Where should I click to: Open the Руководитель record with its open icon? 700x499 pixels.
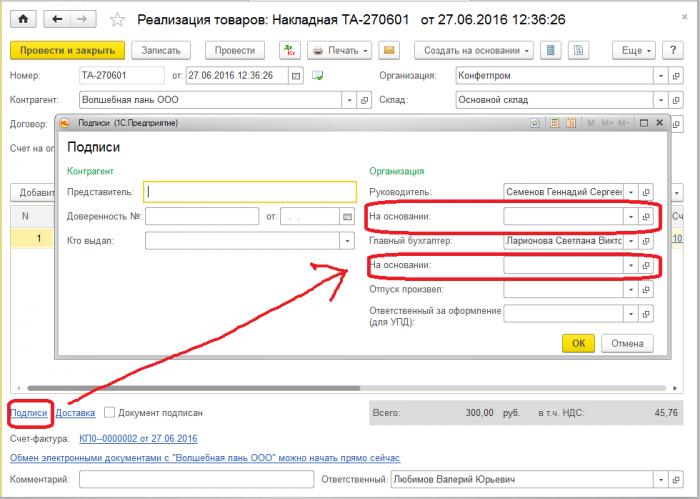646,192
